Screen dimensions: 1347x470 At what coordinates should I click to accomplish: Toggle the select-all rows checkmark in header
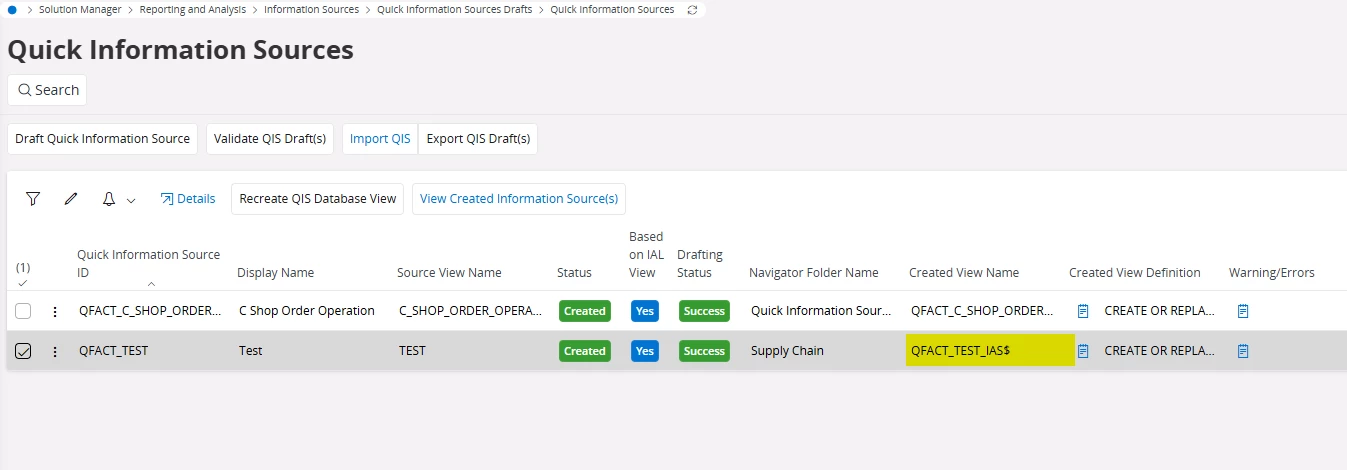click(x=23, y=284)
